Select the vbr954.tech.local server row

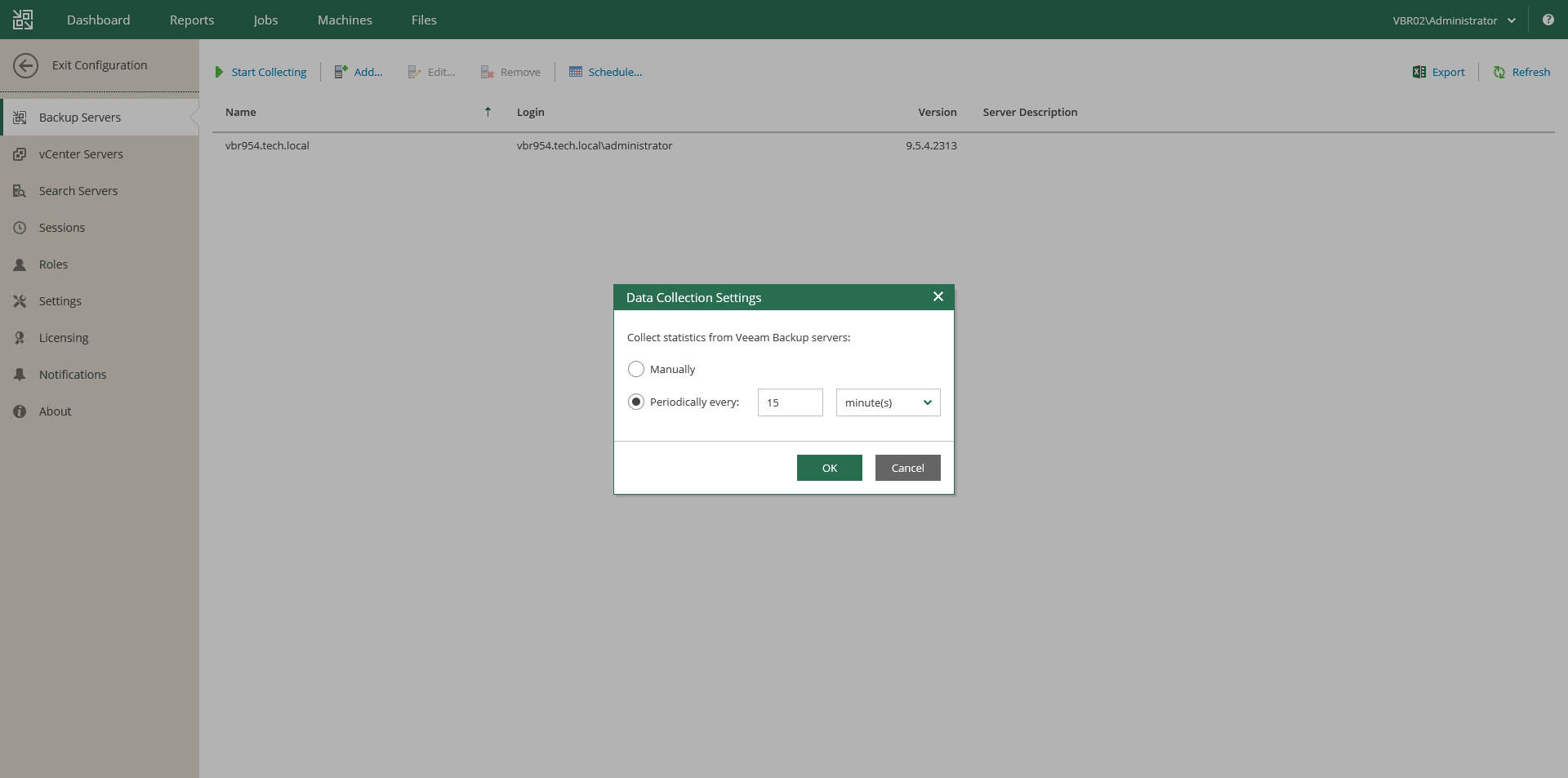coord(883,145)
